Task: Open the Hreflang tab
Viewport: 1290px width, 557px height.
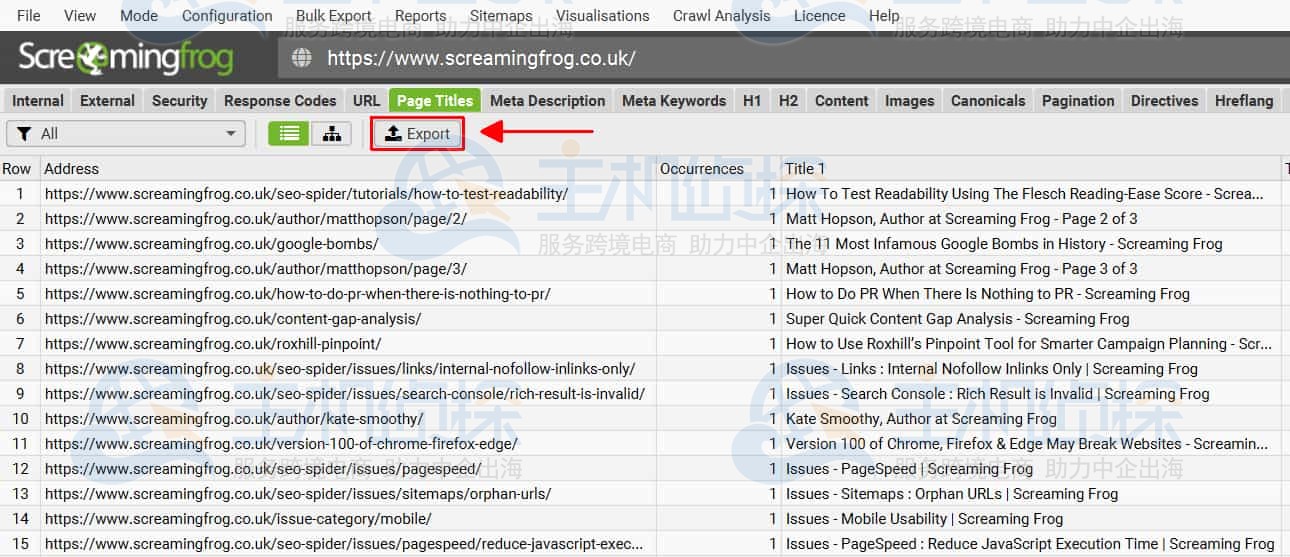Action: tap(1244, 101)
